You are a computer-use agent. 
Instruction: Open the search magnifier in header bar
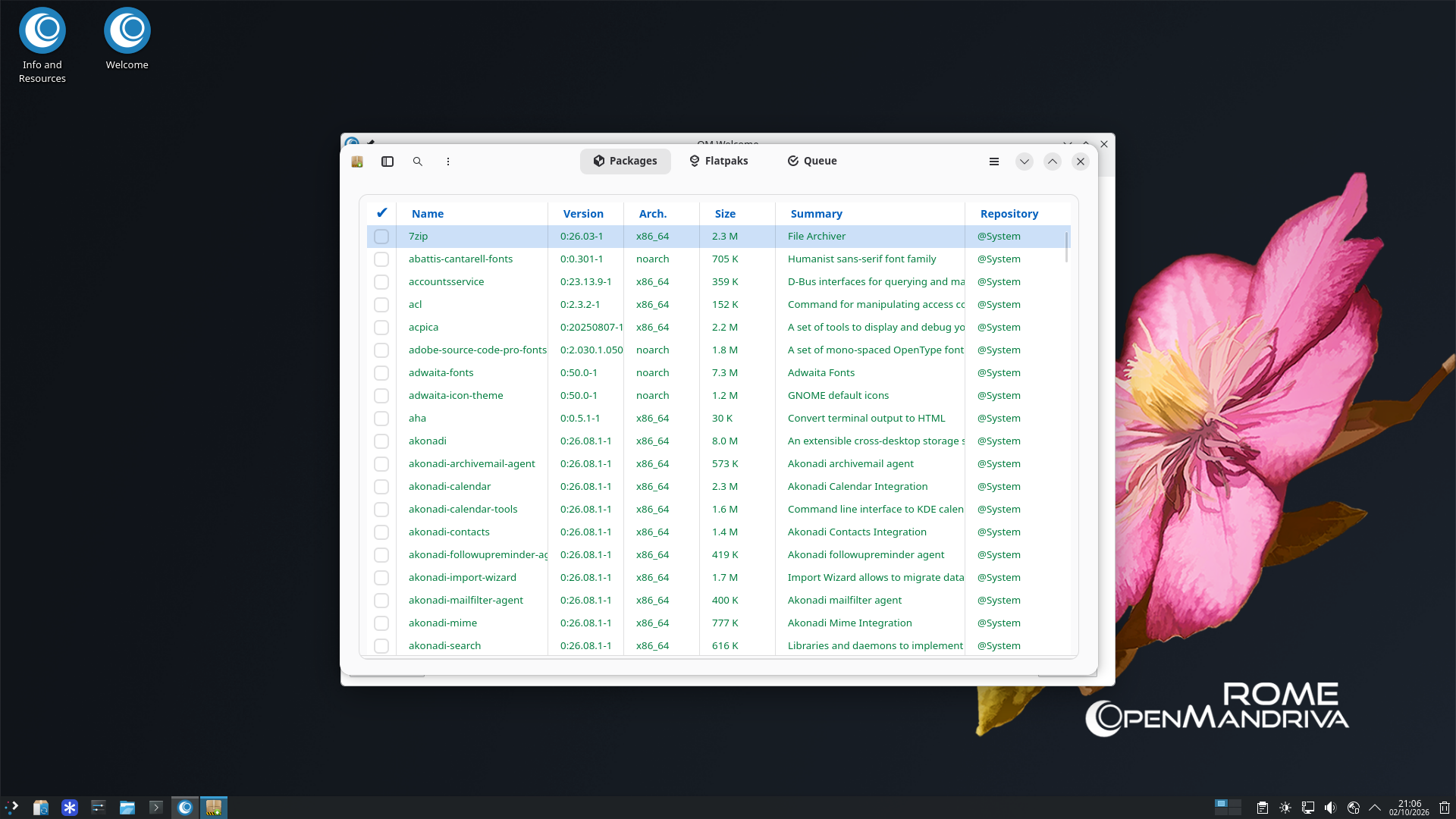(x=418, y=162)
